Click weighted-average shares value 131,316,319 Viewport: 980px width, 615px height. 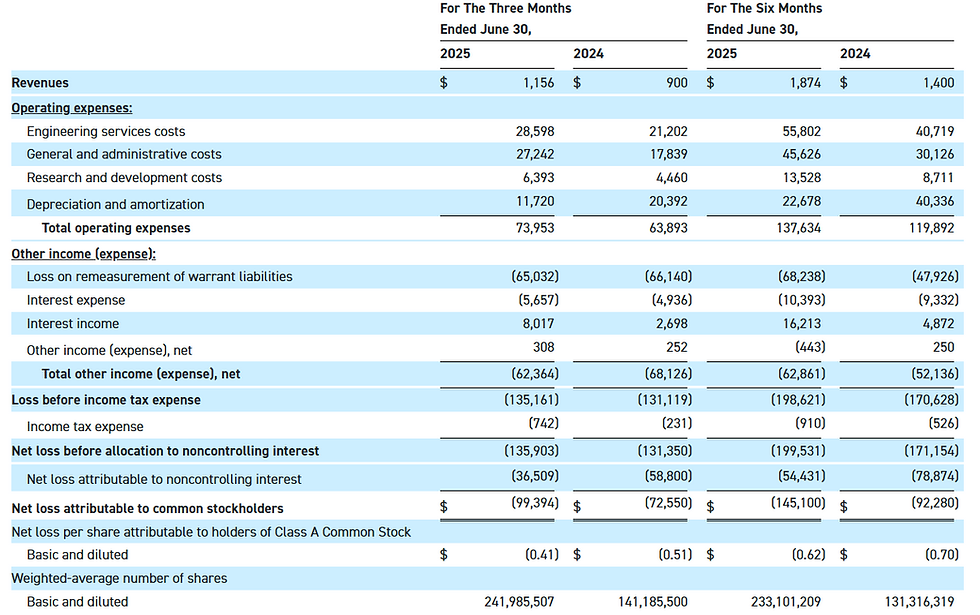[x=919, y=602]
